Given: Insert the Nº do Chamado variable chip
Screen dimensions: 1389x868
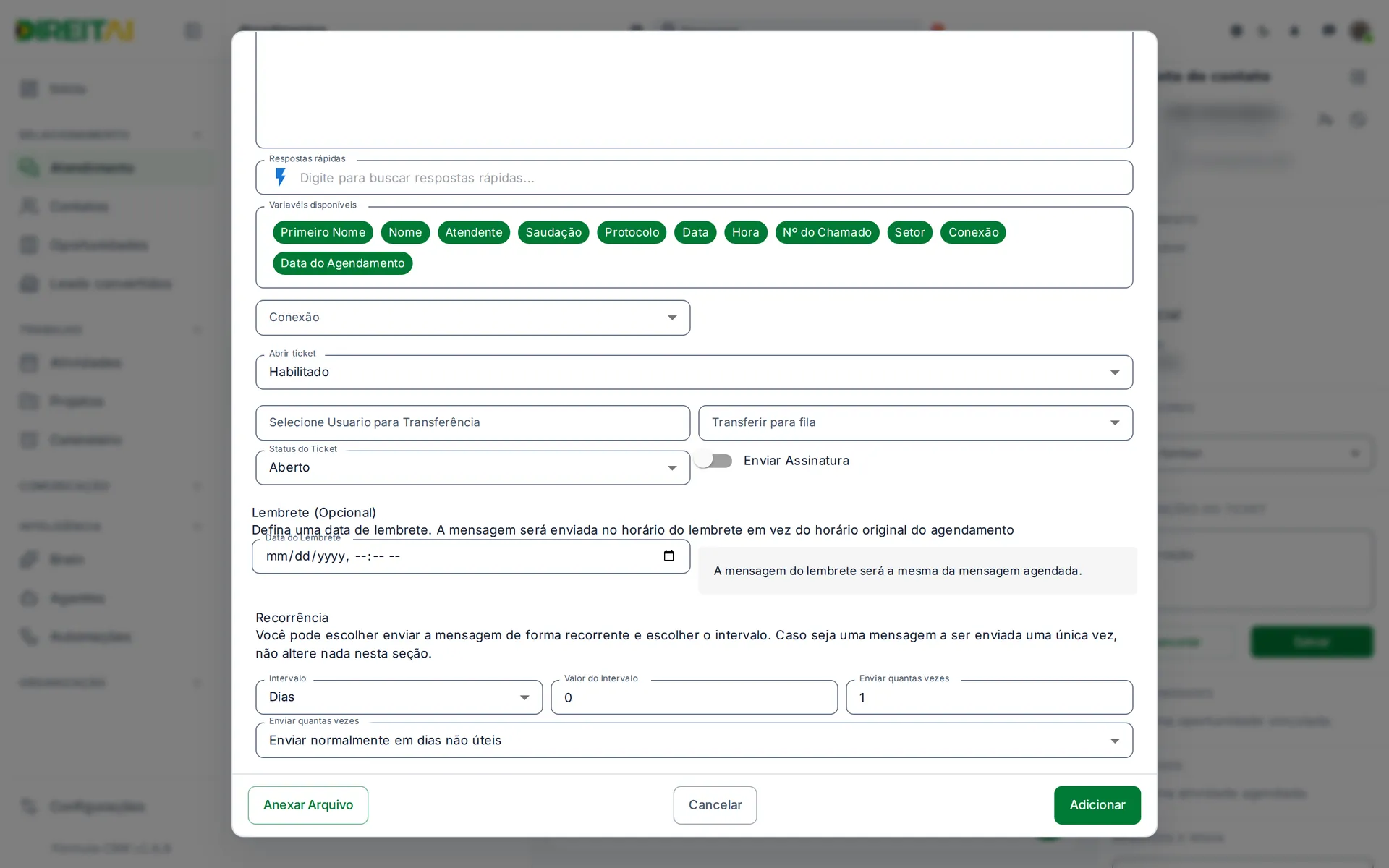Looking at the screenshot, I should pos(827,232).
